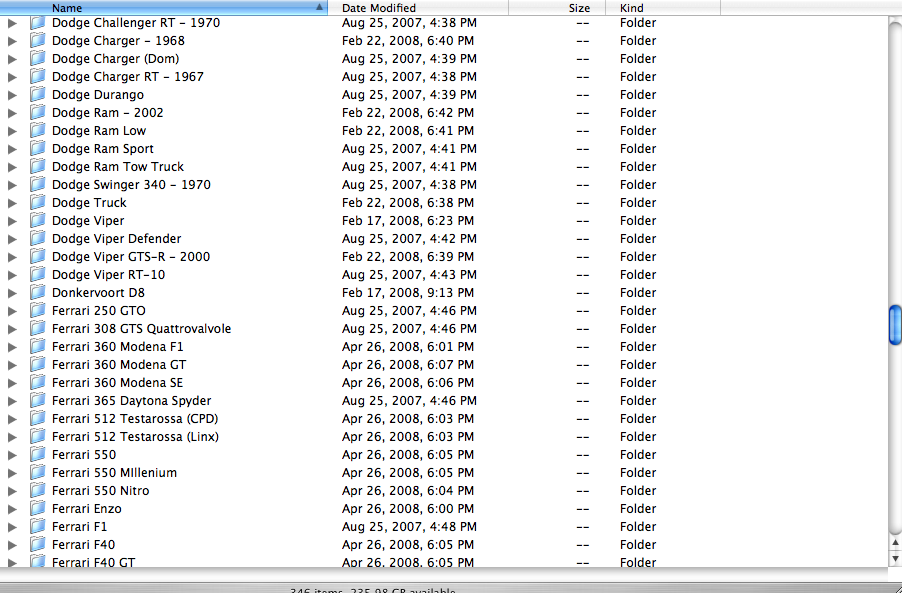The width and height of the screenshot is (902, 593).
Task: Select the name "Ferrari 365 Daytona Spyder"
Action: click(x=131, y=401)
